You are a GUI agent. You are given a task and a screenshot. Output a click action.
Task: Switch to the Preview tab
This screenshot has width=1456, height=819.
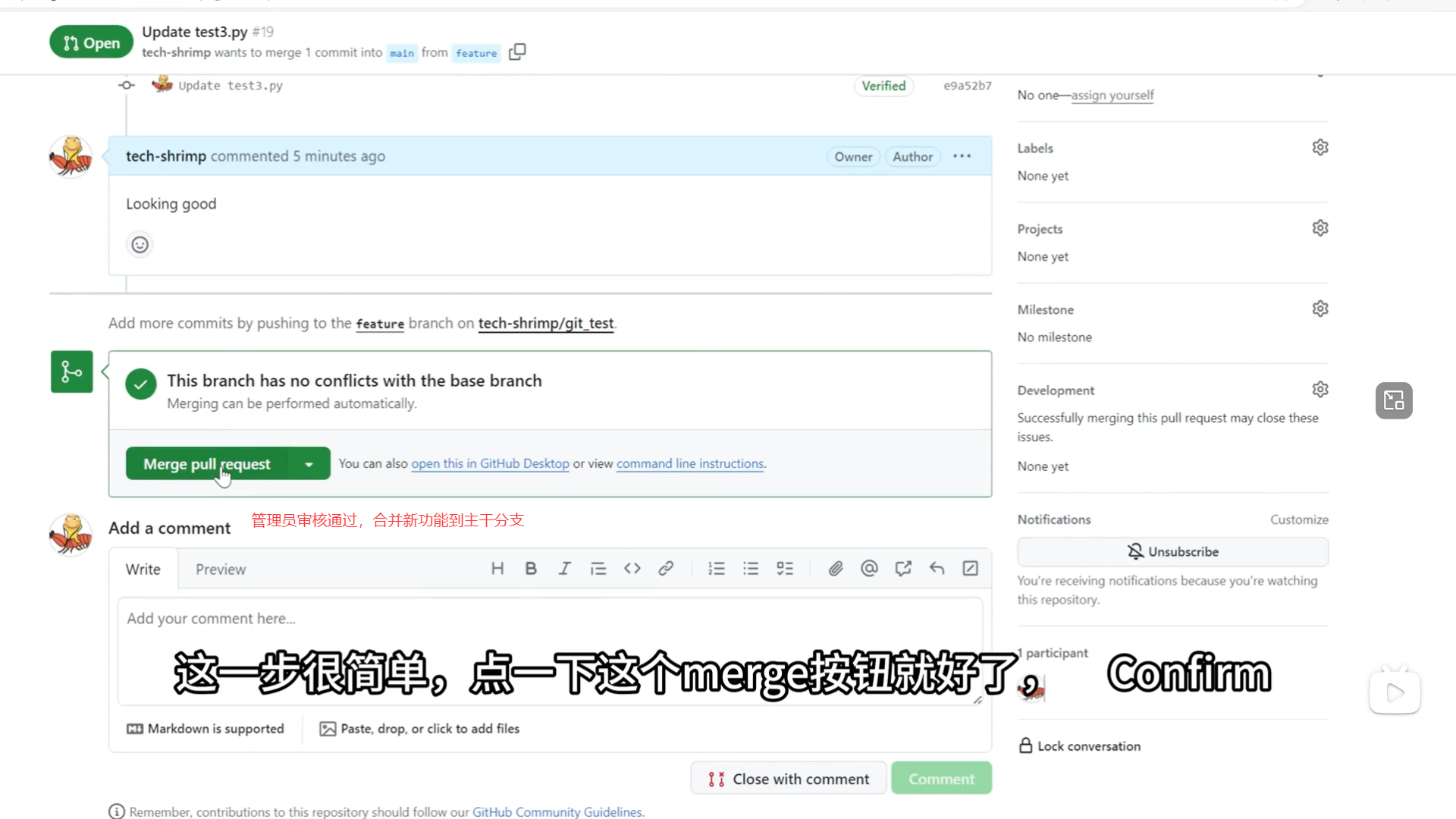[x=221, y=570]
